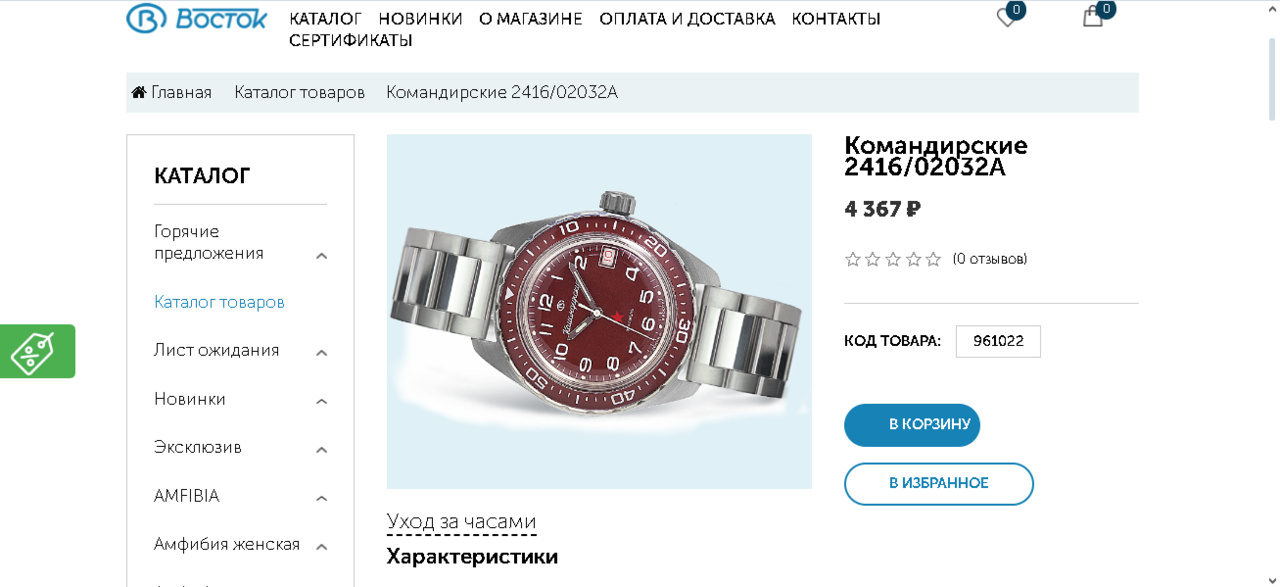This screenshot has width=1280, height=587.
Task: Expand the Эксклюзив category chevron
Action: pyautogui.click(x=322, y=450)
